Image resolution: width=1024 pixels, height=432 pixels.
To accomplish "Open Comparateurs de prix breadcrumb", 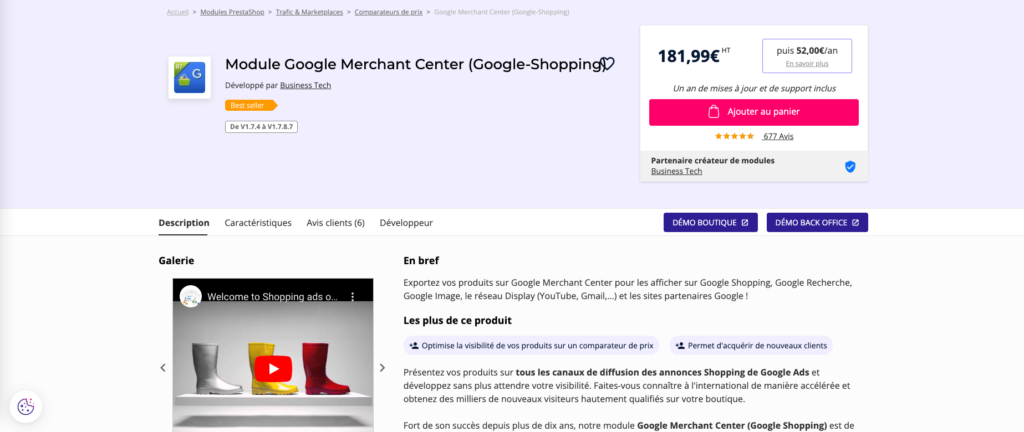I will pos(387,12).
